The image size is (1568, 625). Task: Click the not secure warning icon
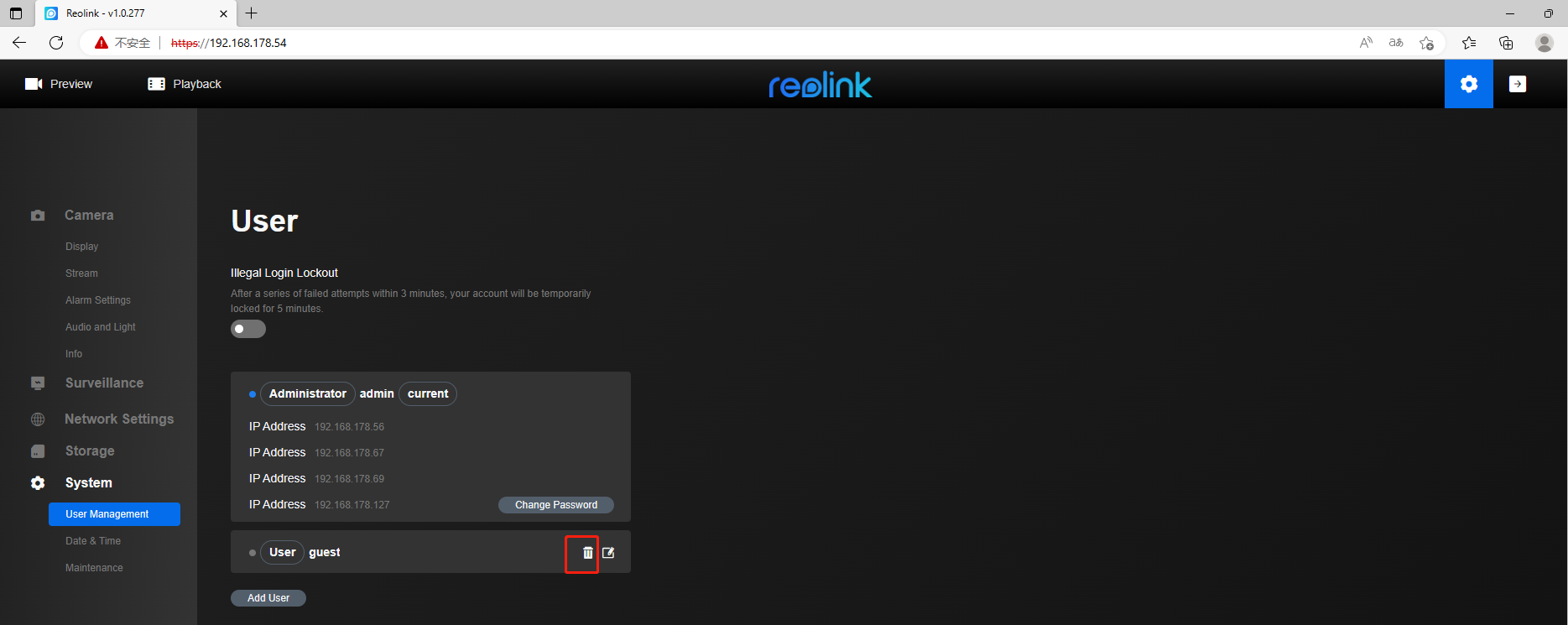102,43
